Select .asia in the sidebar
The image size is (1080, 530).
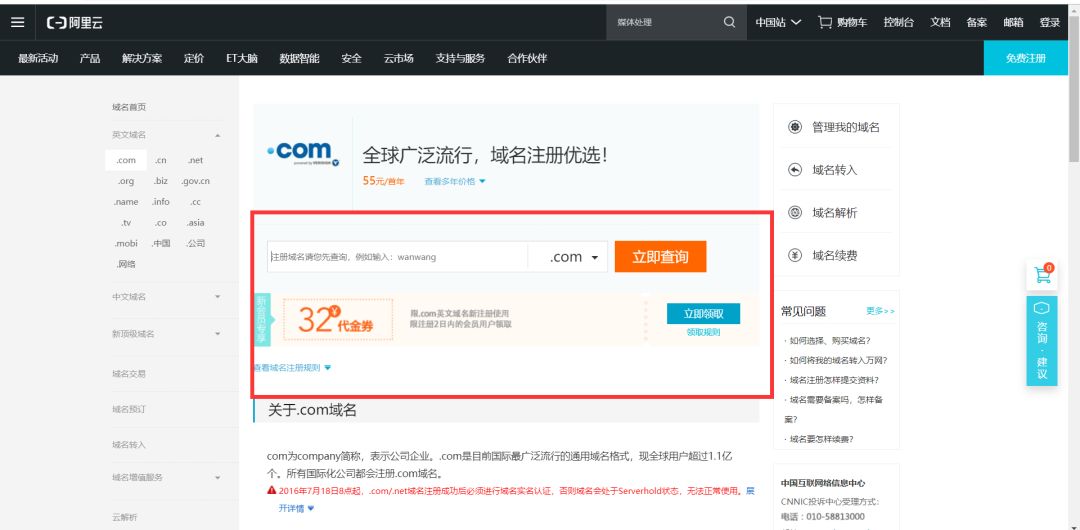tap(196, 223)
